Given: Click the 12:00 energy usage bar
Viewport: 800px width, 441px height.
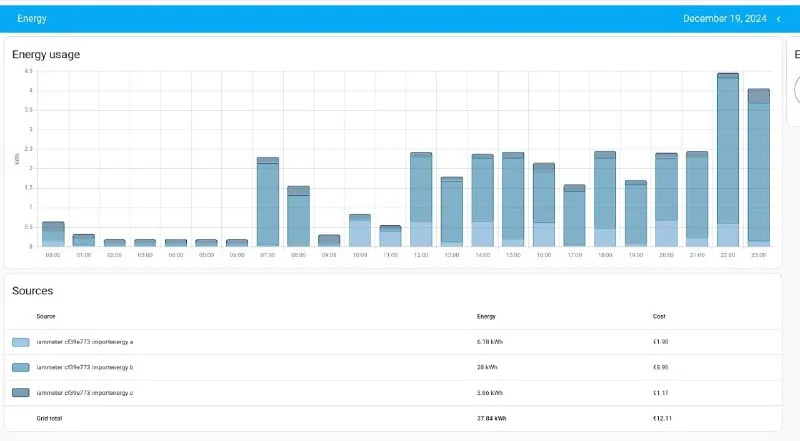Looking at the screenshot, I should click(x=421, y=199).
